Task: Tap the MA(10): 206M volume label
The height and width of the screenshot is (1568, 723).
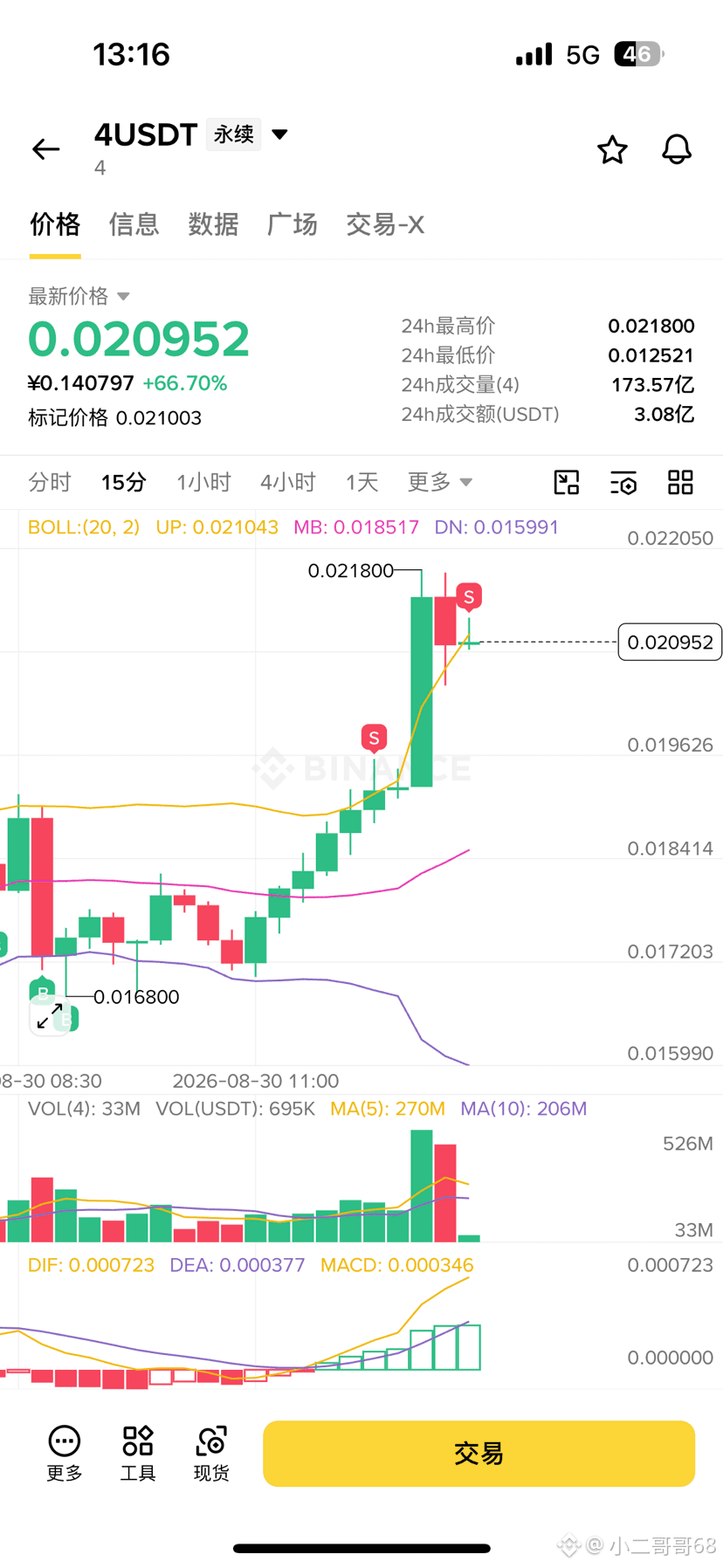Action: click(x=524, y=1109)
